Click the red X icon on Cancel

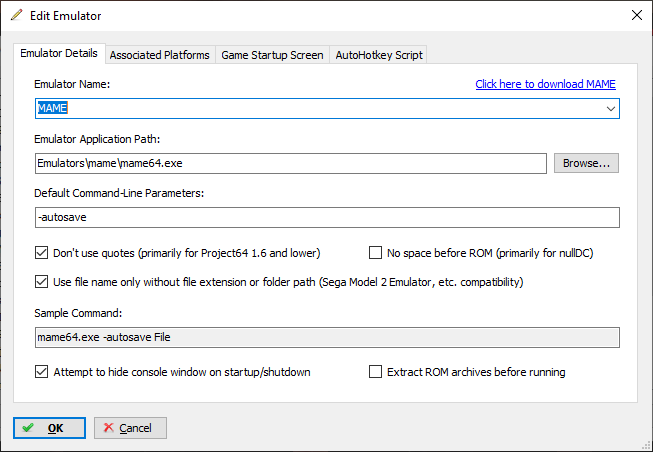[x=109, y=427]
